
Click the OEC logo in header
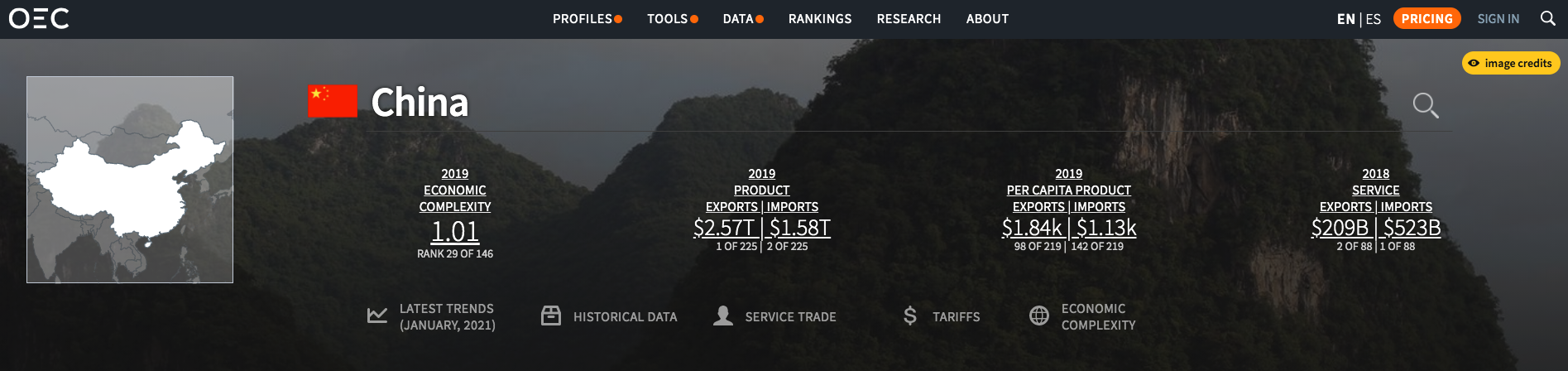click(39, 18)
